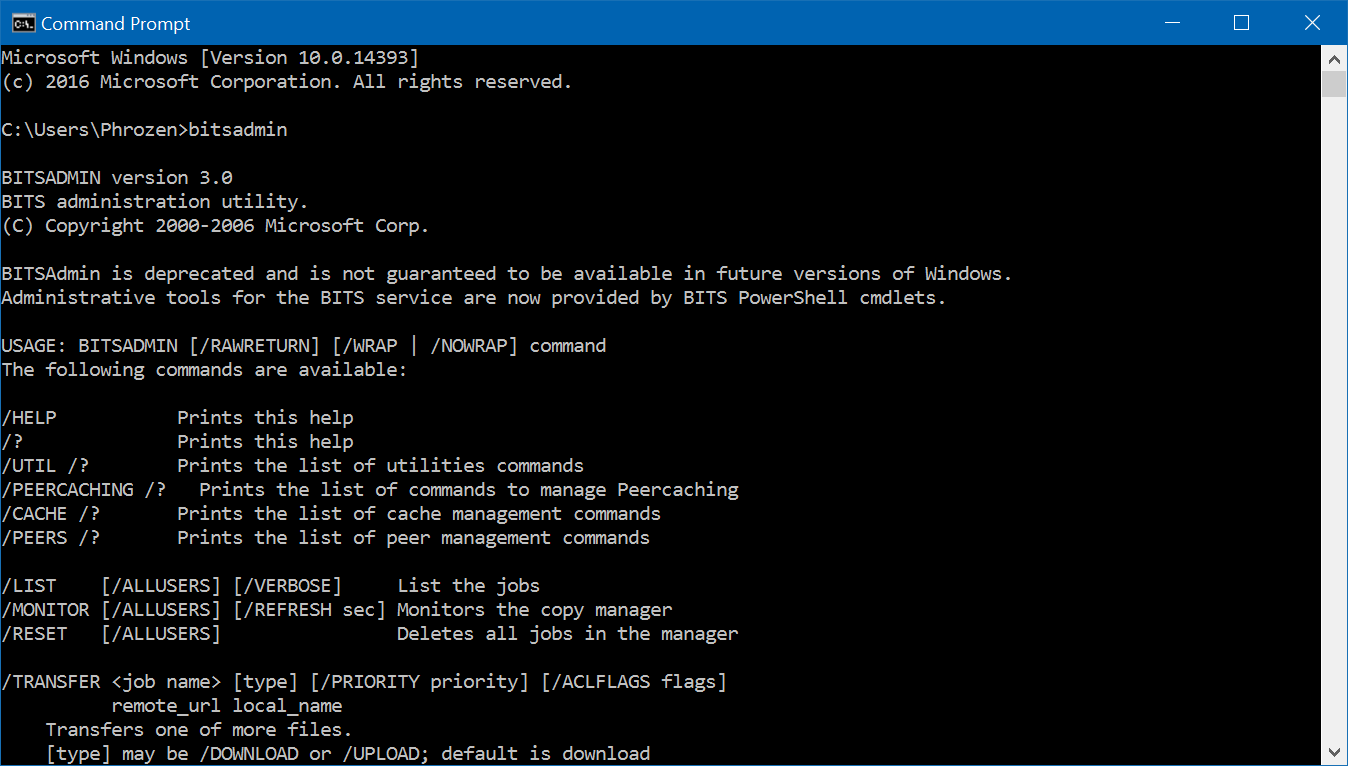The image size is (1348, 766).
Task: Click the /PEERS /? command entry
Action: tap(50, 538)
